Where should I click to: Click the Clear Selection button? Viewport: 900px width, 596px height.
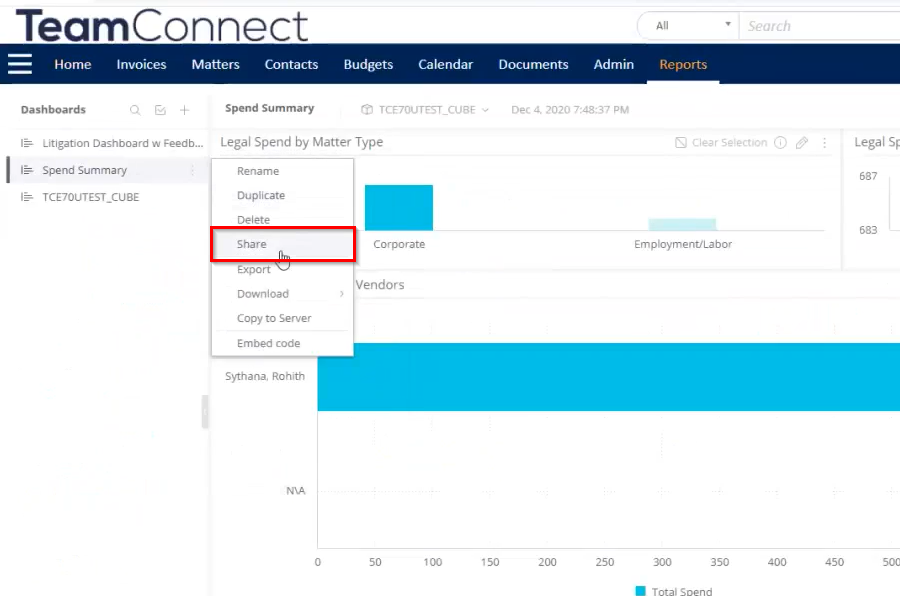pyautogui.click(x=721, y=142)
